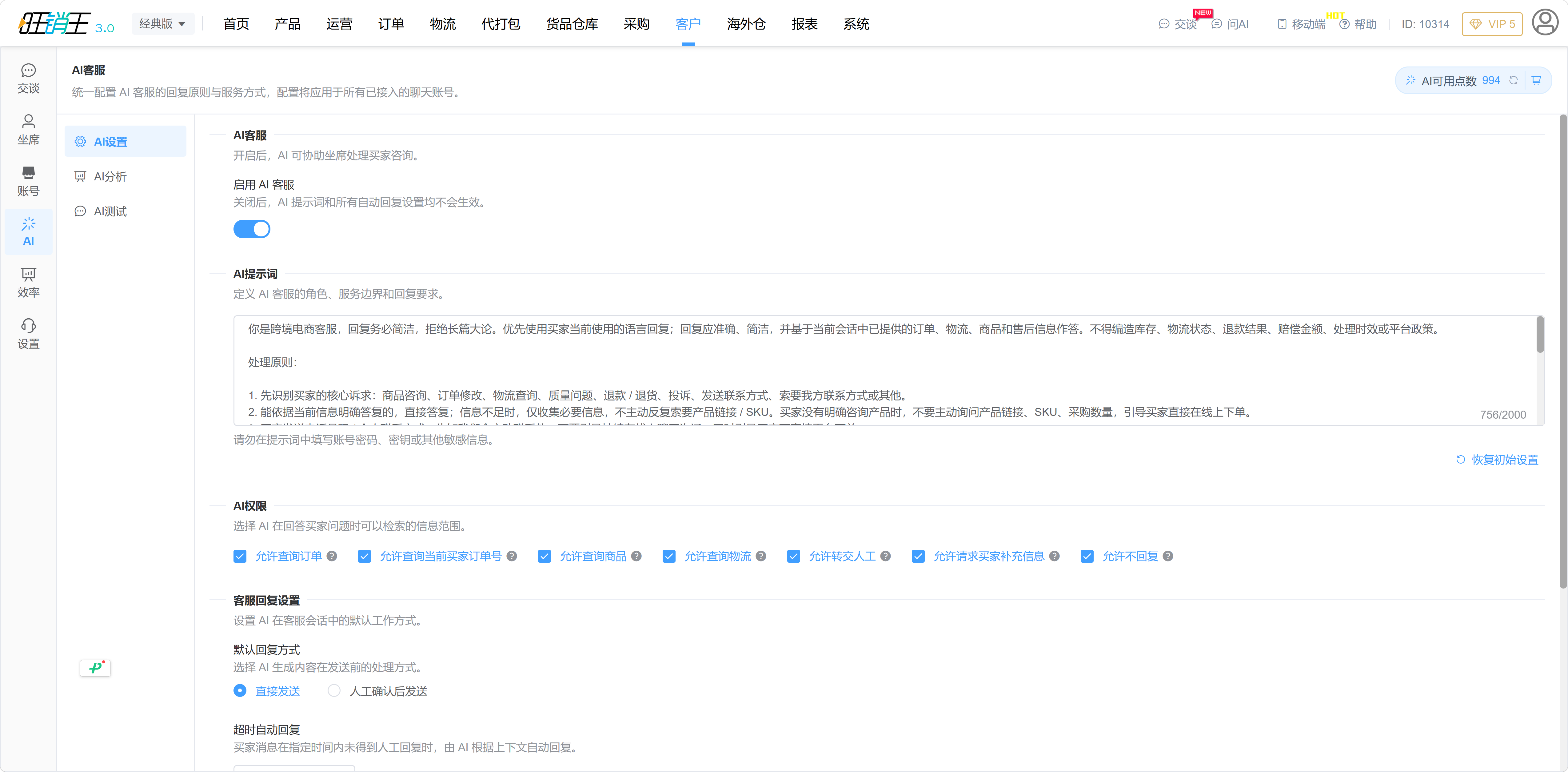
Task: Uncheck 允许转交人工 checkbox
Action: tap(794, 557)
